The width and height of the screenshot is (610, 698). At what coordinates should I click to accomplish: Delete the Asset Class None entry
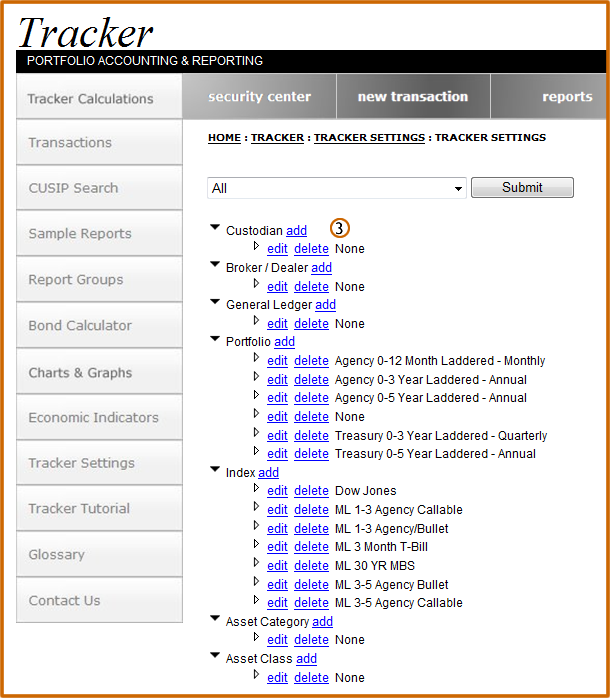[x=311, y=677]
